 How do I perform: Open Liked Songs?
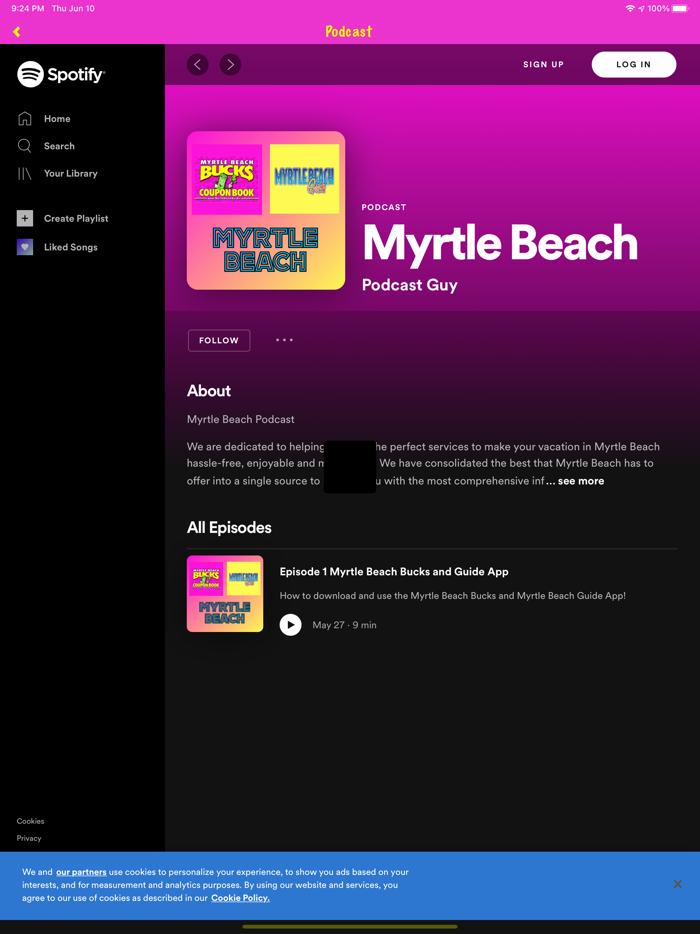[70, 247]
